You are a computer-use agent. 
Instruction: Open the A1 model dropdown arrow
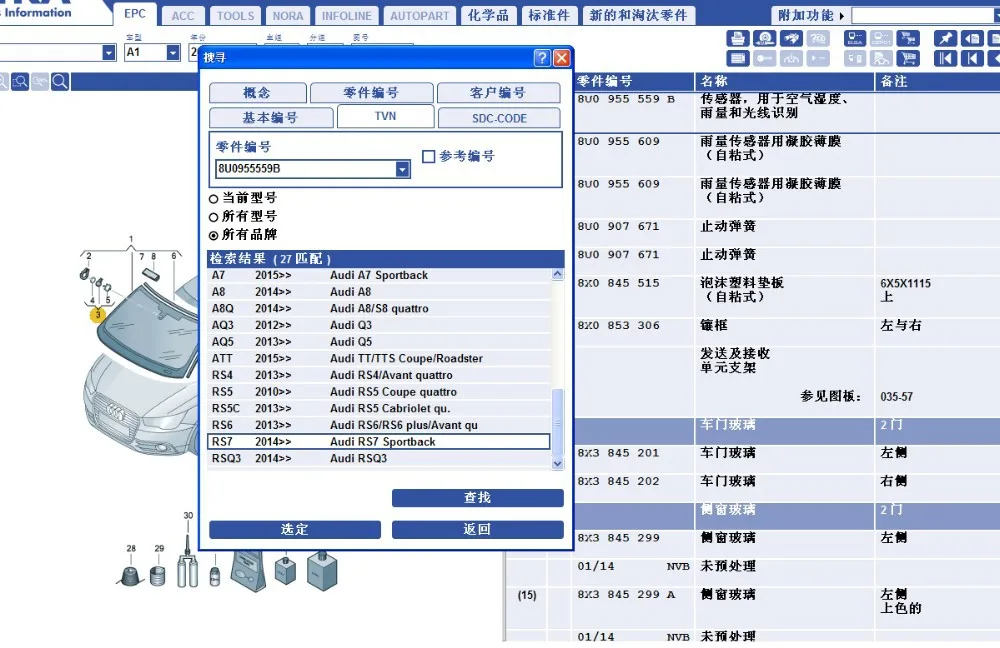click(x=173, y=52)
